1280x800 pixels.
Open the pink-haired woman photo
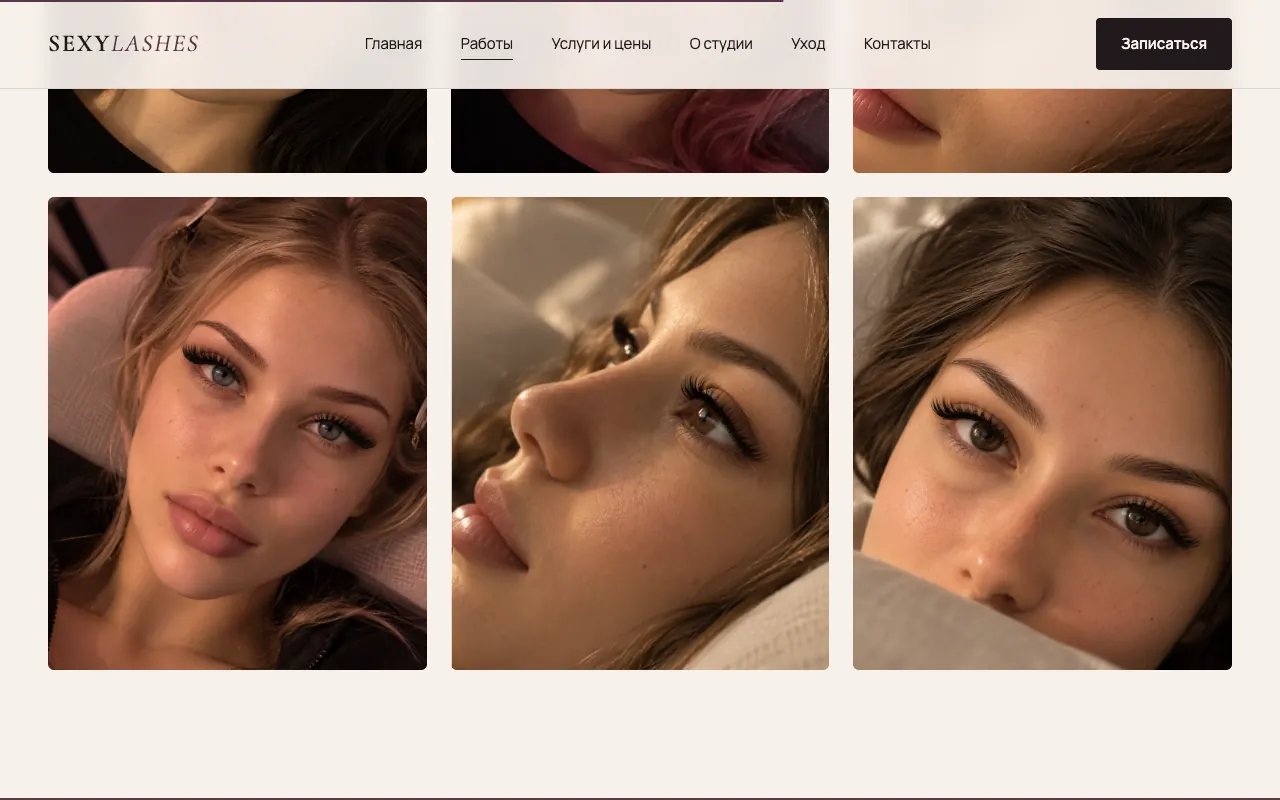(640, 130)
